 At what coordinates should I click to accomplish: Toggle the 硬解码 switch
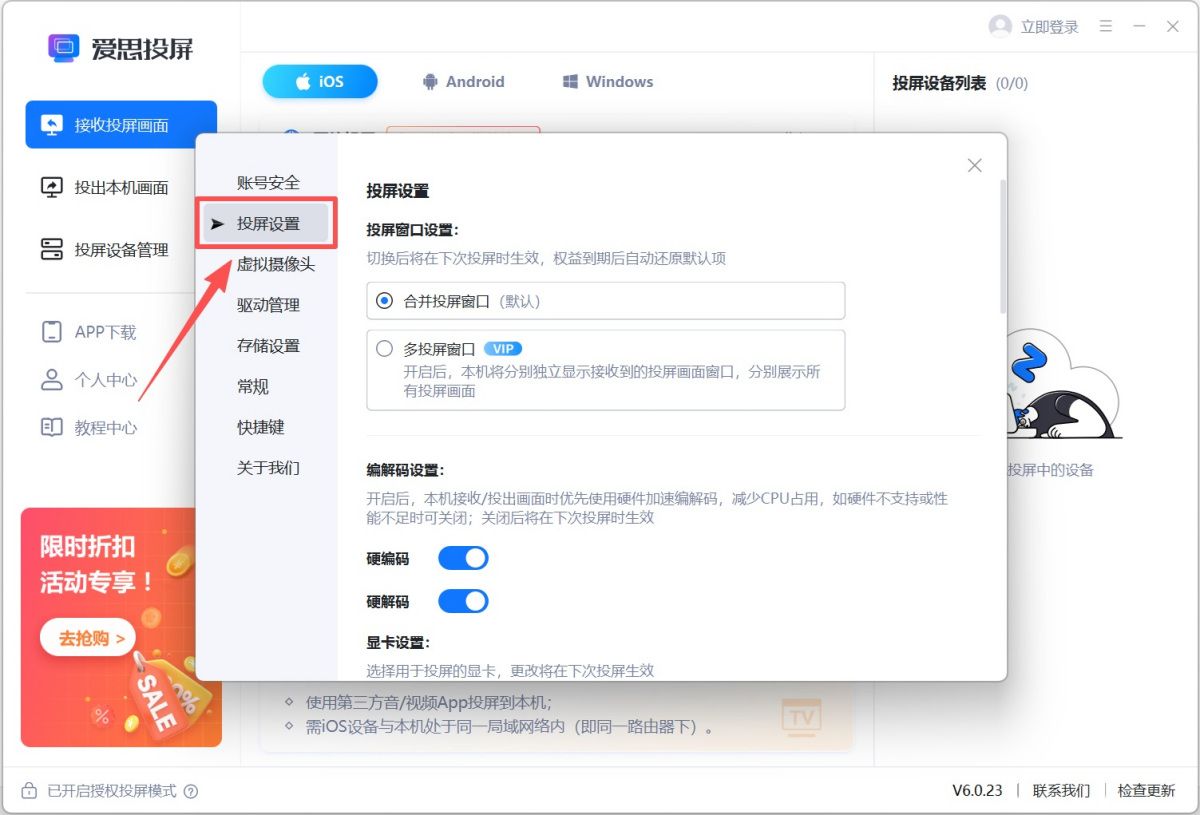point(463,601)
